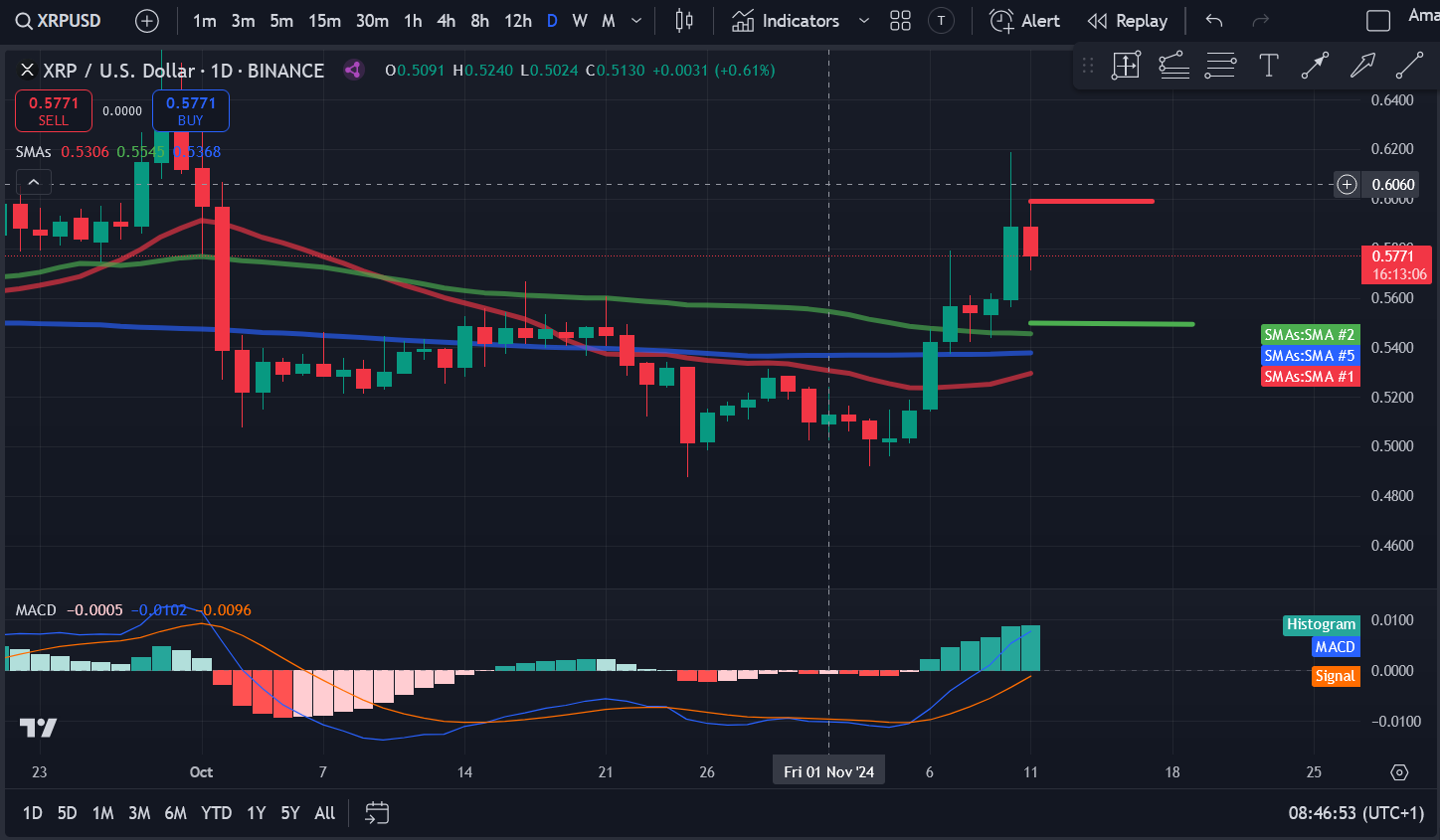1440x840 pixels.
Task: Set the date range to 3M
Action: (x=139, y=813)
